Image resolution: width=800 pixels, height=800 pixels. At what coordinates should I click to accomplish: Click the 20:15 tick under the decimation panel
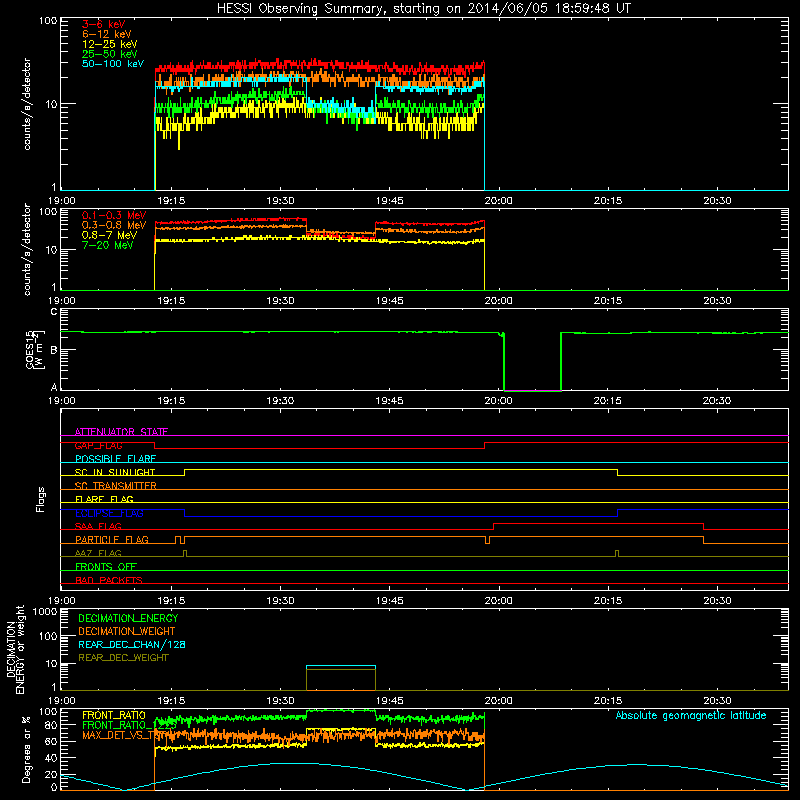tap(608, 701)
